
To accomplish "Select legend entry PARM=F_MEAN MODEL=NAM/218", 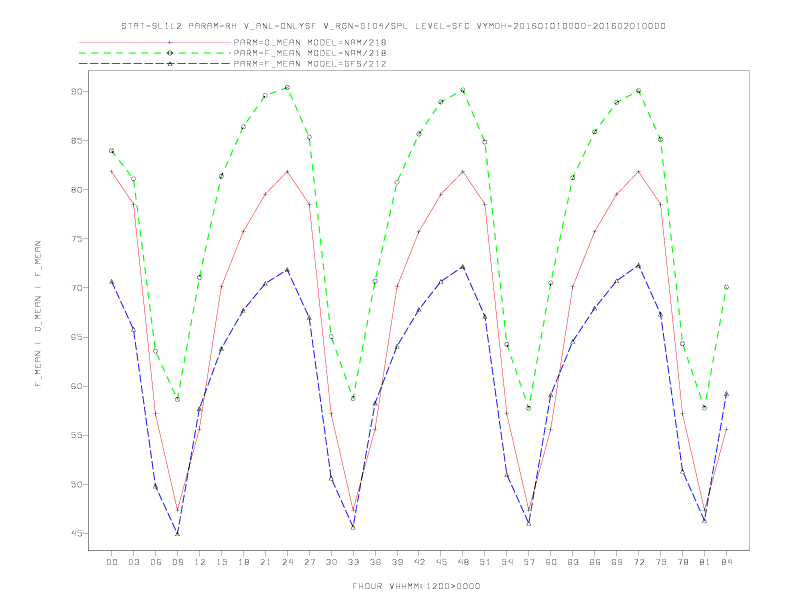I will coord(310,53).
